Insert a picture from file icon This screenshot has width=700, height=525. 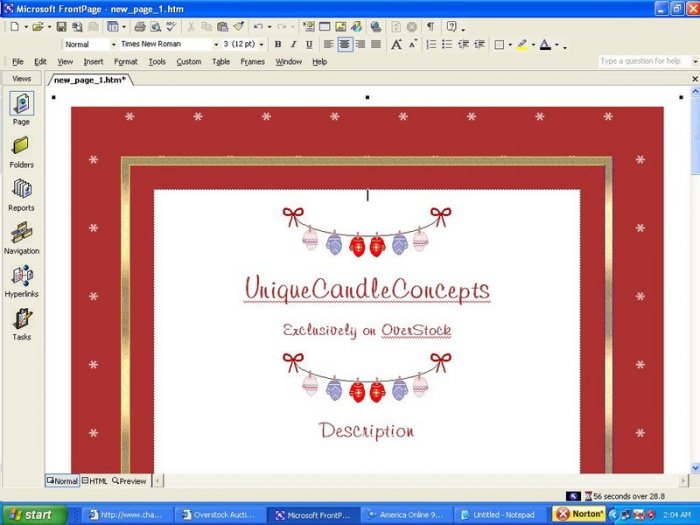point(341,27)
